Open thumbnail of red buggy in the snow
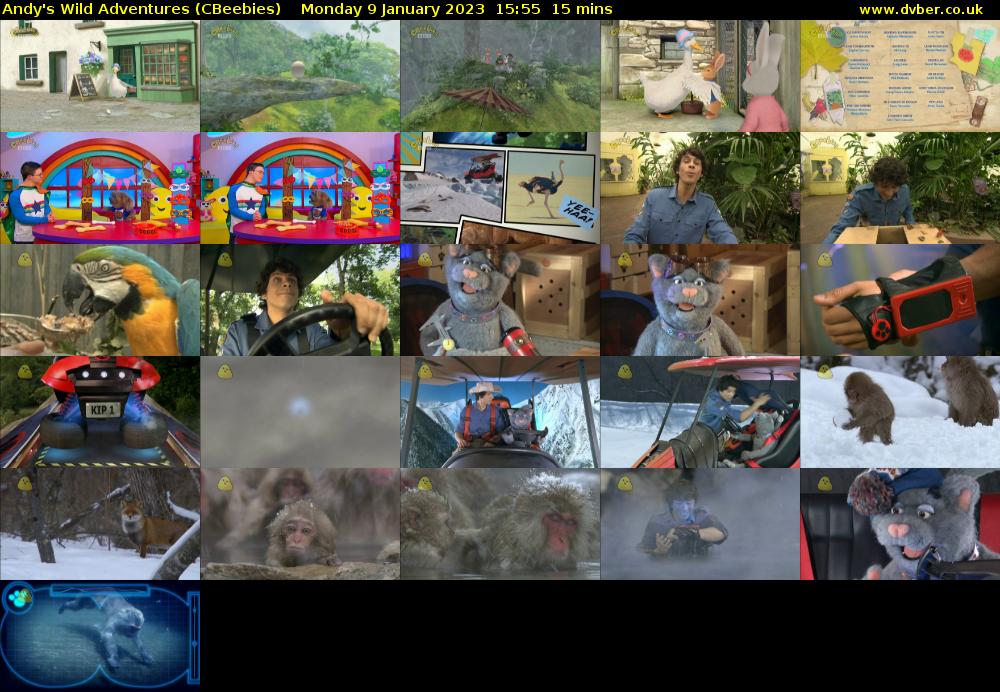 click(700, 412)
